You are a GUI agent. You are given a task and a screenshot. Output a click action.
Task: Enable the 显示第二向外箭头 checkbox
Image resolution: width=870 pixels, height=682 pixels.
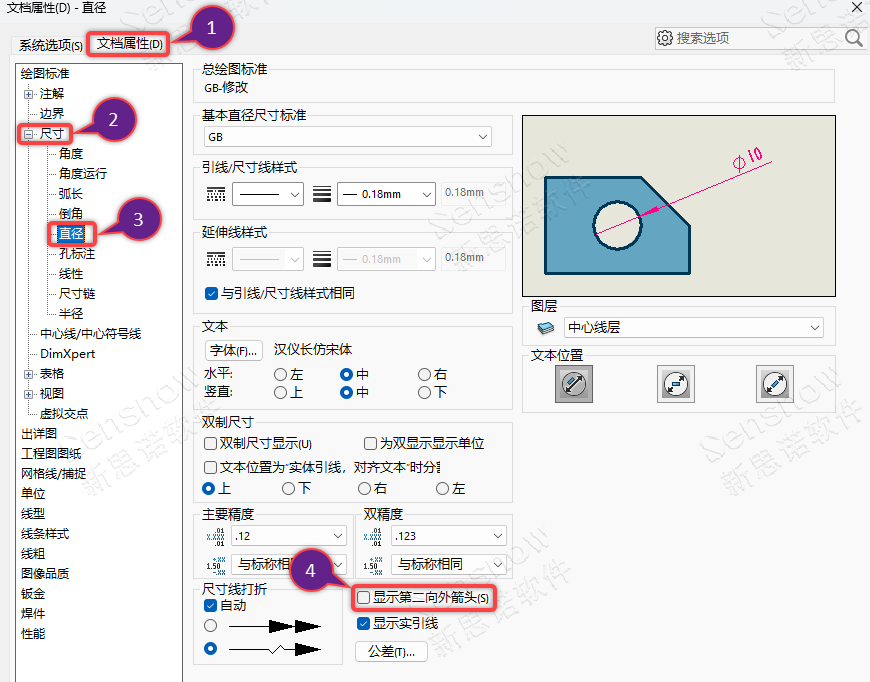click(x=364, y=598)
